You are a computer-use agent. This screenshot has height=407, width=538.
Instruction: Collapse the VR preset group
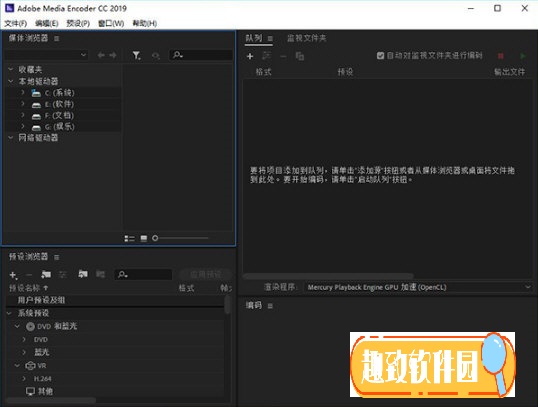pos(17,366)
